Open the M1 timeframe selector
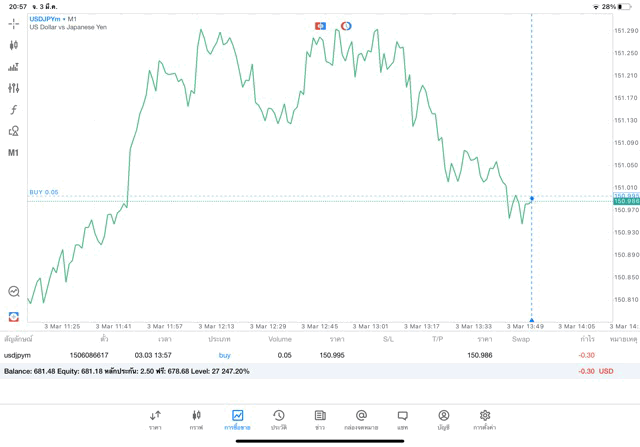This screenshot has height=447, width=640. tap(13, 153)
